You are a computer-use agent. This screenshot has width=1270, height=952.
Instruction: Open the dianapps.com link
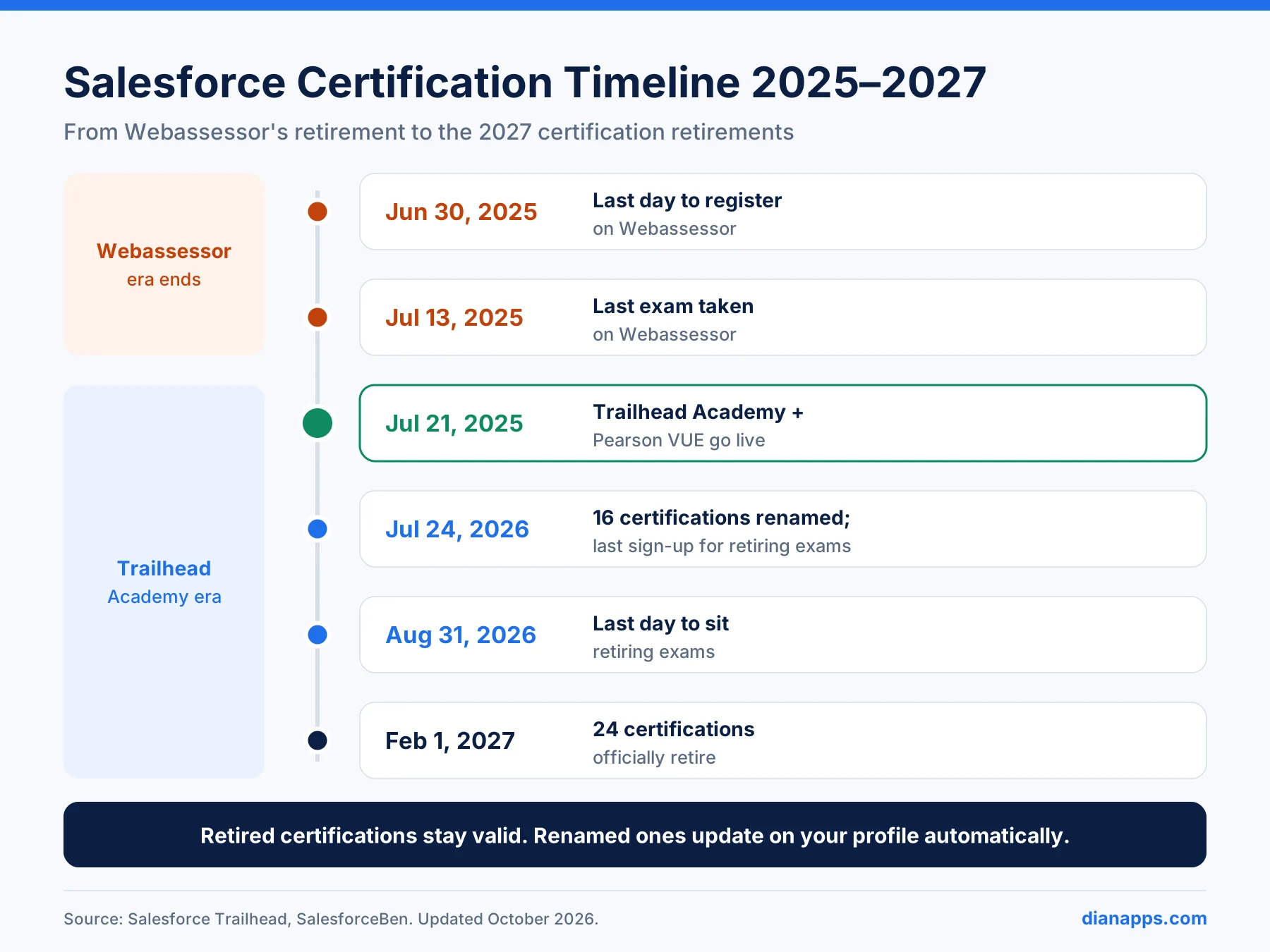tap(1144, 918)
